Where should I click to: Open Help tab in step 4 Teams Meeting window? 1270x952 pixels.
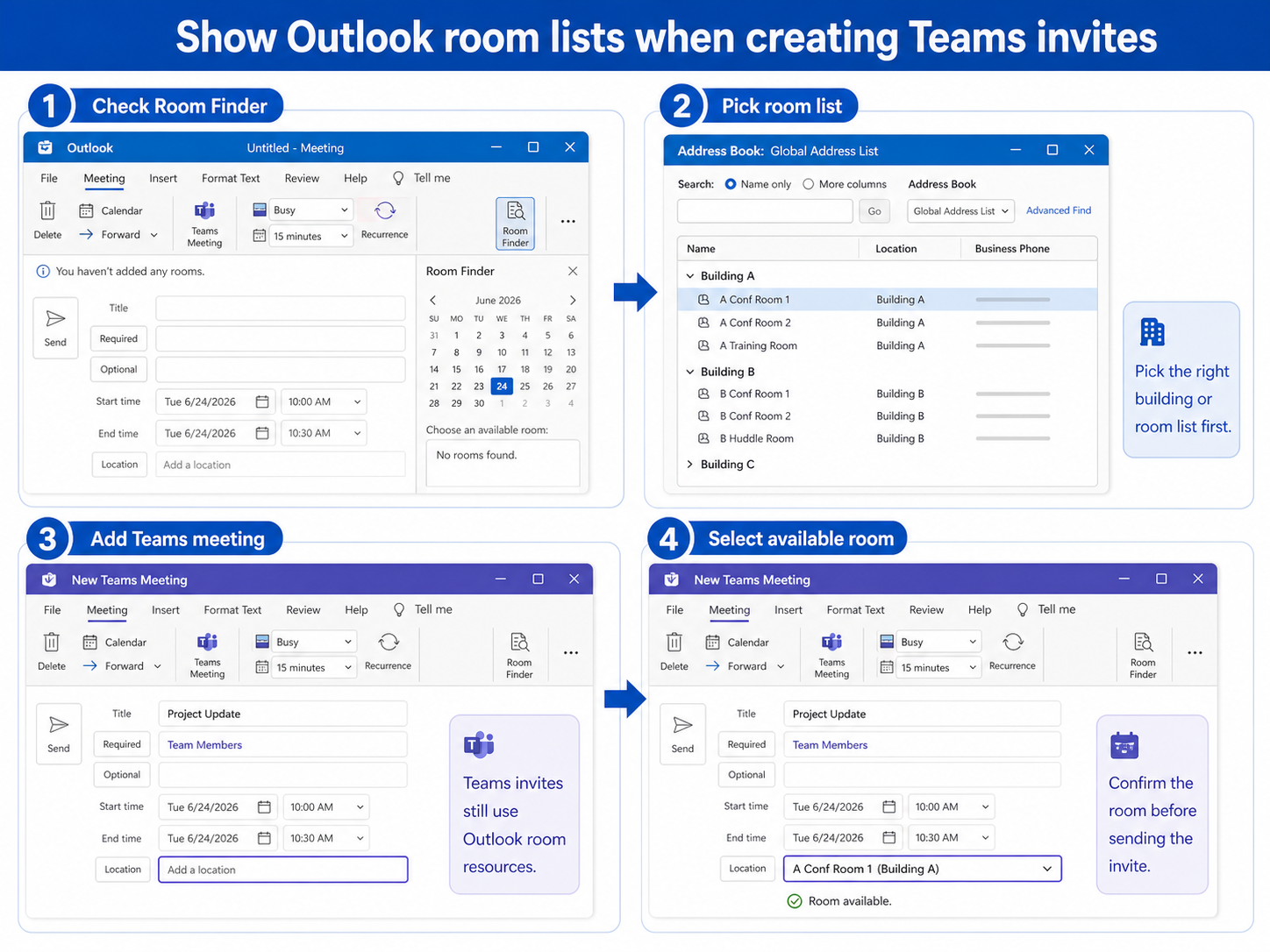(x=980, y=610)
